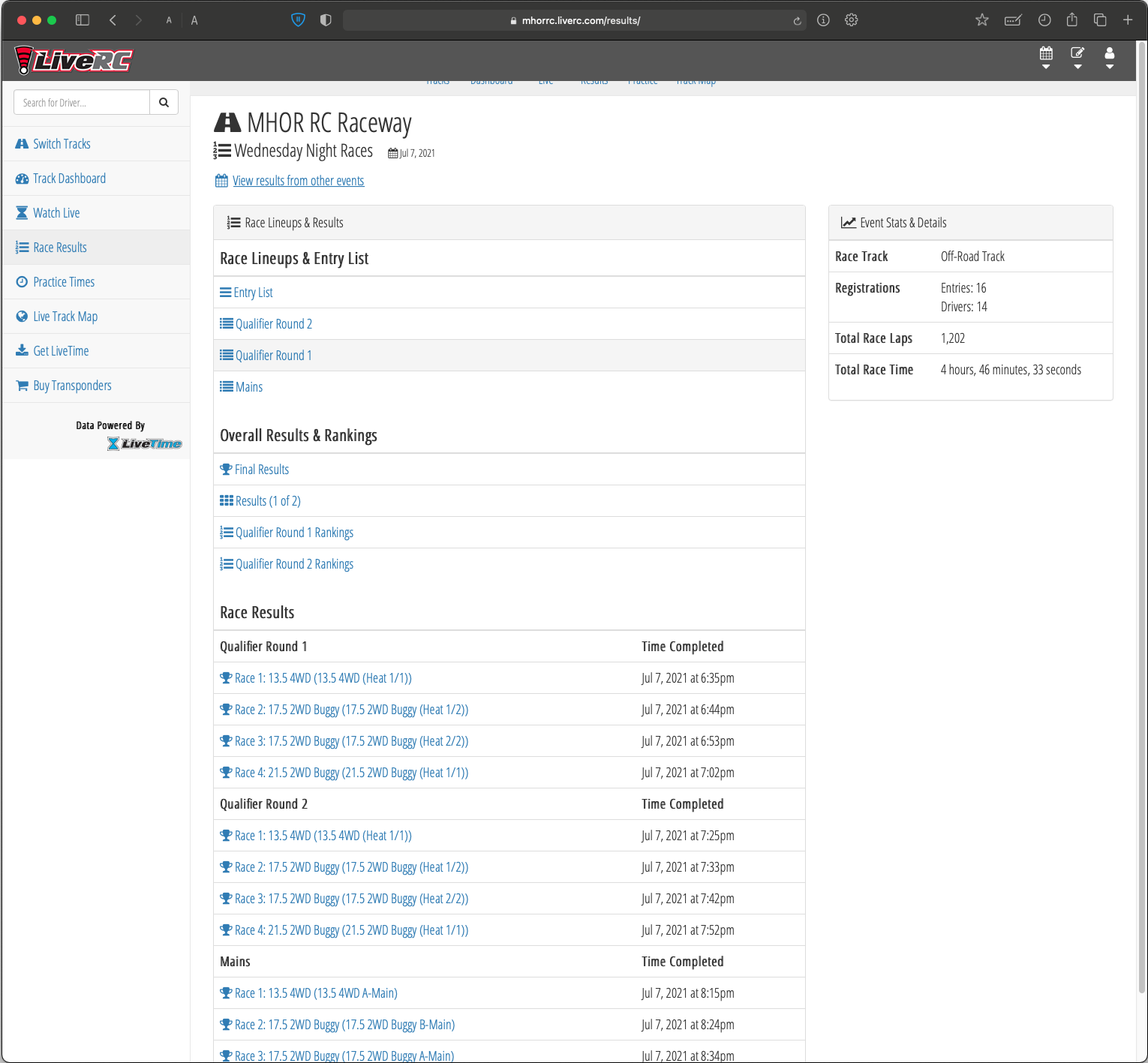The width and height of the screenshot is (1148, 1063).
Task: Reload the page with refresh icon
Action: [x=797, y=21]
